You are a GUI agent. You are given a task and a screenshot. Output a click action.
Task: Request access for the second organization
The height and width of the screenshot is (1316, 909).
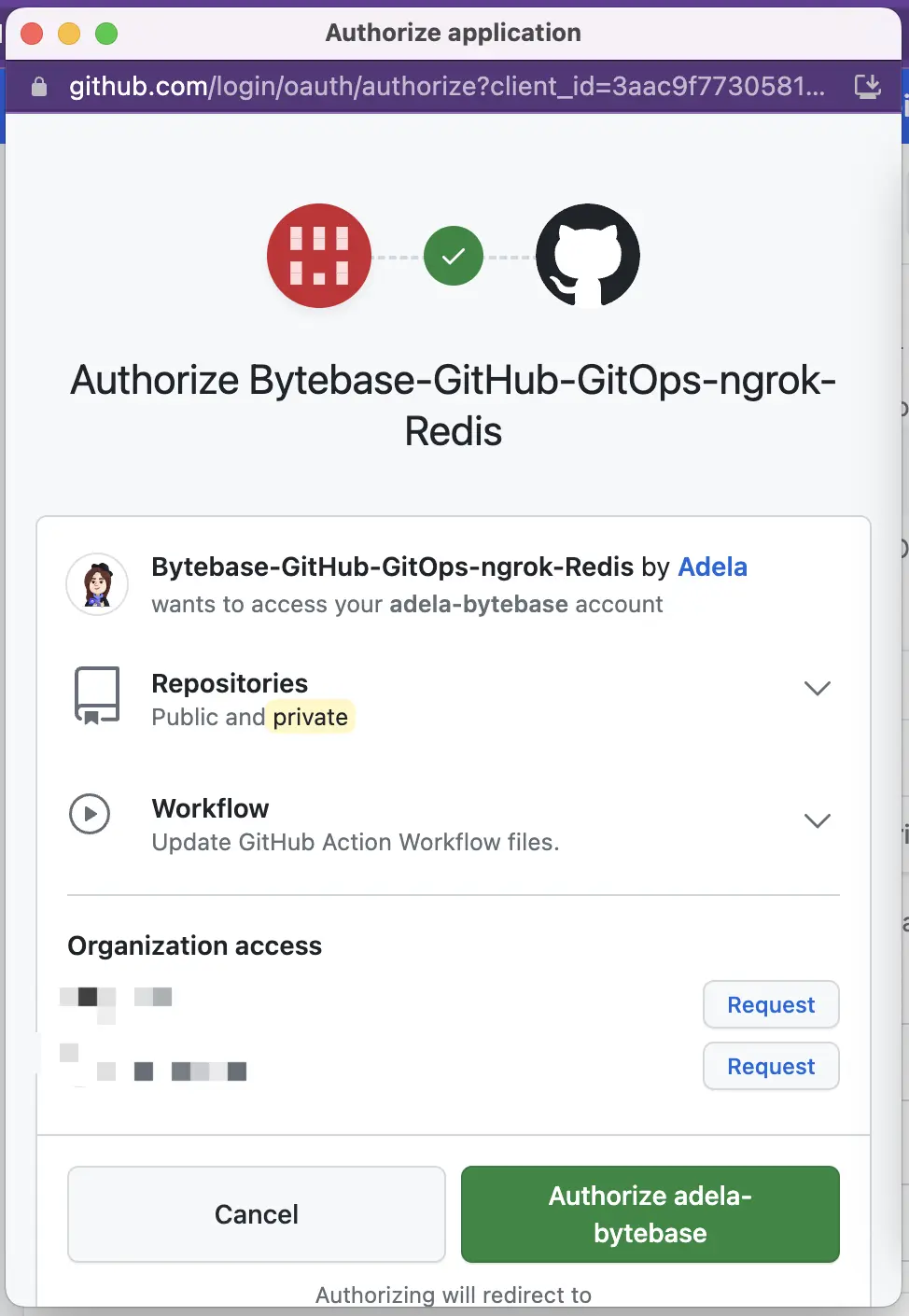pyautogui.click(x=771, y=1066)
